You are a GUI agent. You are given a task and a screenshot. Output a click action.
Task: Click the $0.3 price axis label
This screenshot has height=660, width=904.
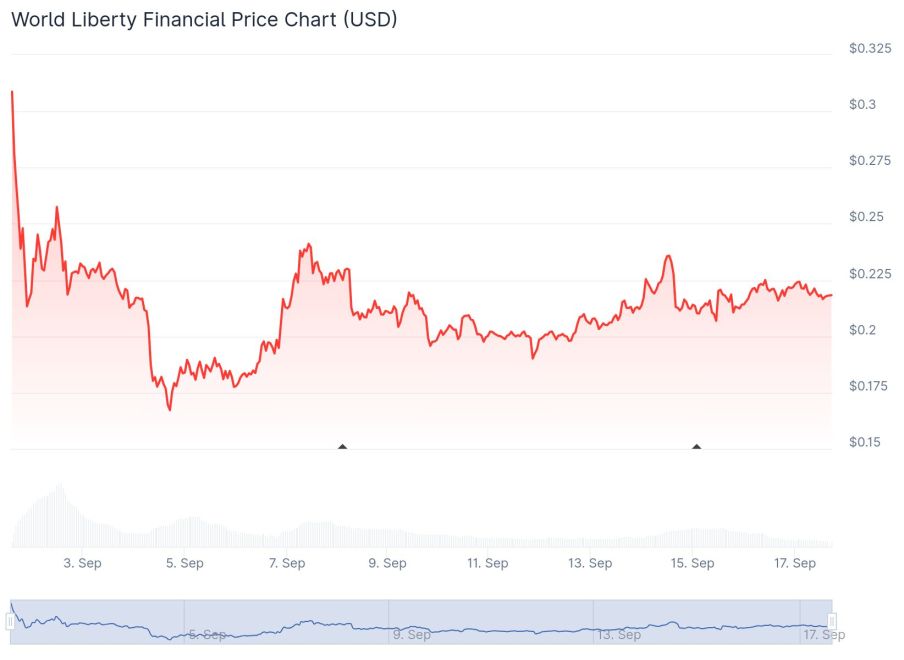[862, 104]
